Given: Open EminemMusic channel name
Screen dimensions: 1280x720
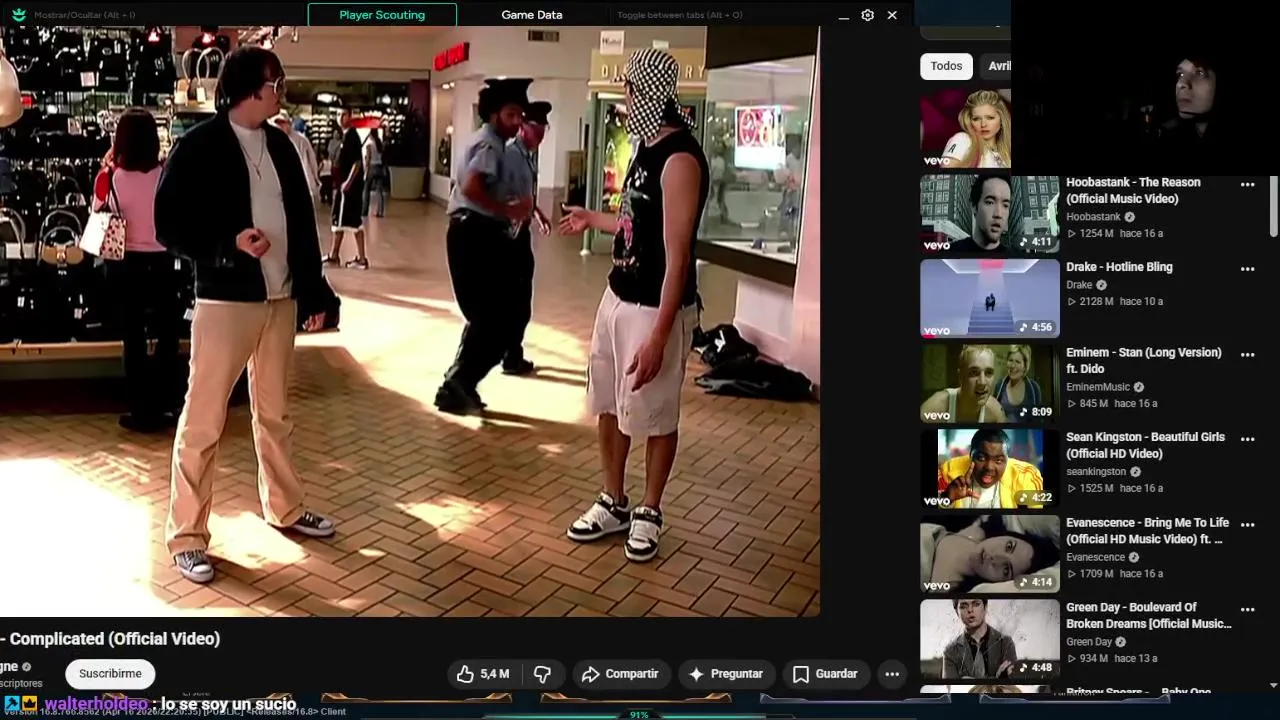Looking at the screenshot, I should click(x=1098, y=387).
